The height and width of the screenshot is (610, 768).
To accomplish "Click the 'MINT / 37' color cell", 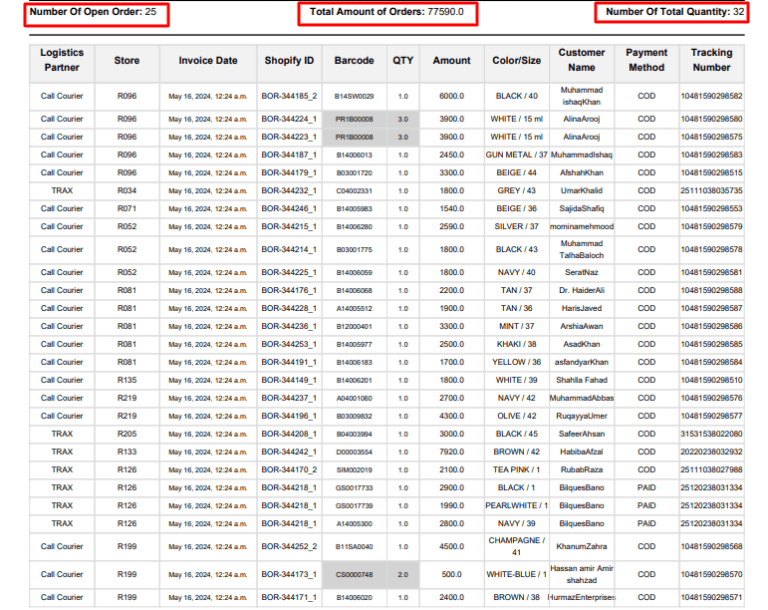I will [x=517, y=326].
